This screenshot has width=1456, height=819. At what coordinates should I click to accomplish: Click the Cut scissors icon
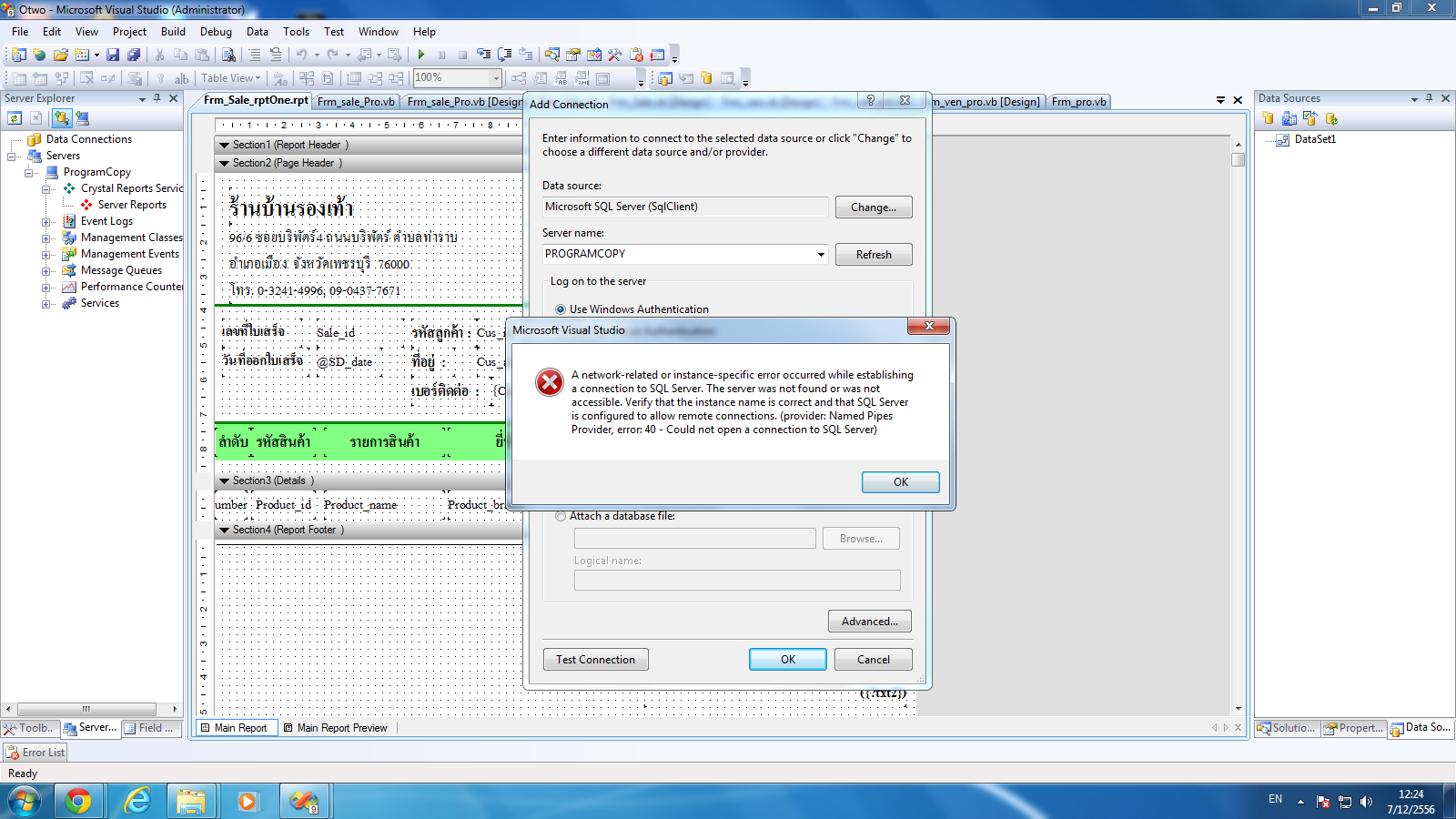[x=159, y=55]
